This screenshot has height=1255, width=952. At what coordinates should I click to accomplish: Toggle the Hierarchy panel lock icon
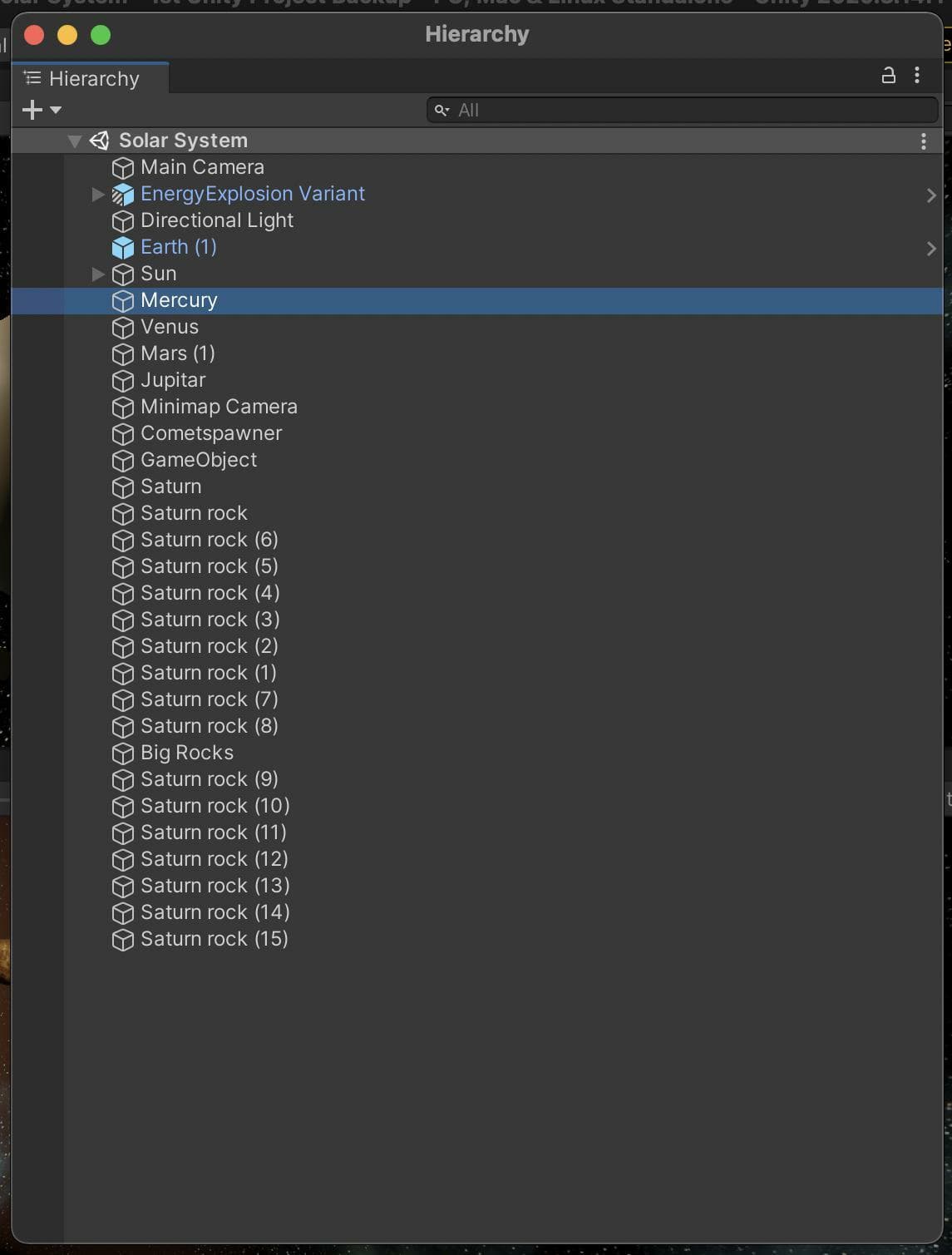pyautogui.click(x=888, y=76)
